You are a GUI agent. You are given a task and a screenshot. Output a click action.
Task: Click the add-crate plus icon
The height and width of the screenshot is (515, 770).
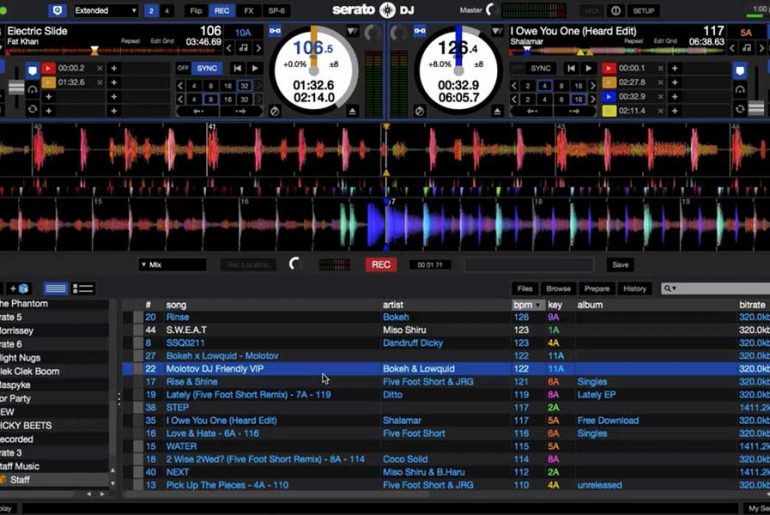12,289
